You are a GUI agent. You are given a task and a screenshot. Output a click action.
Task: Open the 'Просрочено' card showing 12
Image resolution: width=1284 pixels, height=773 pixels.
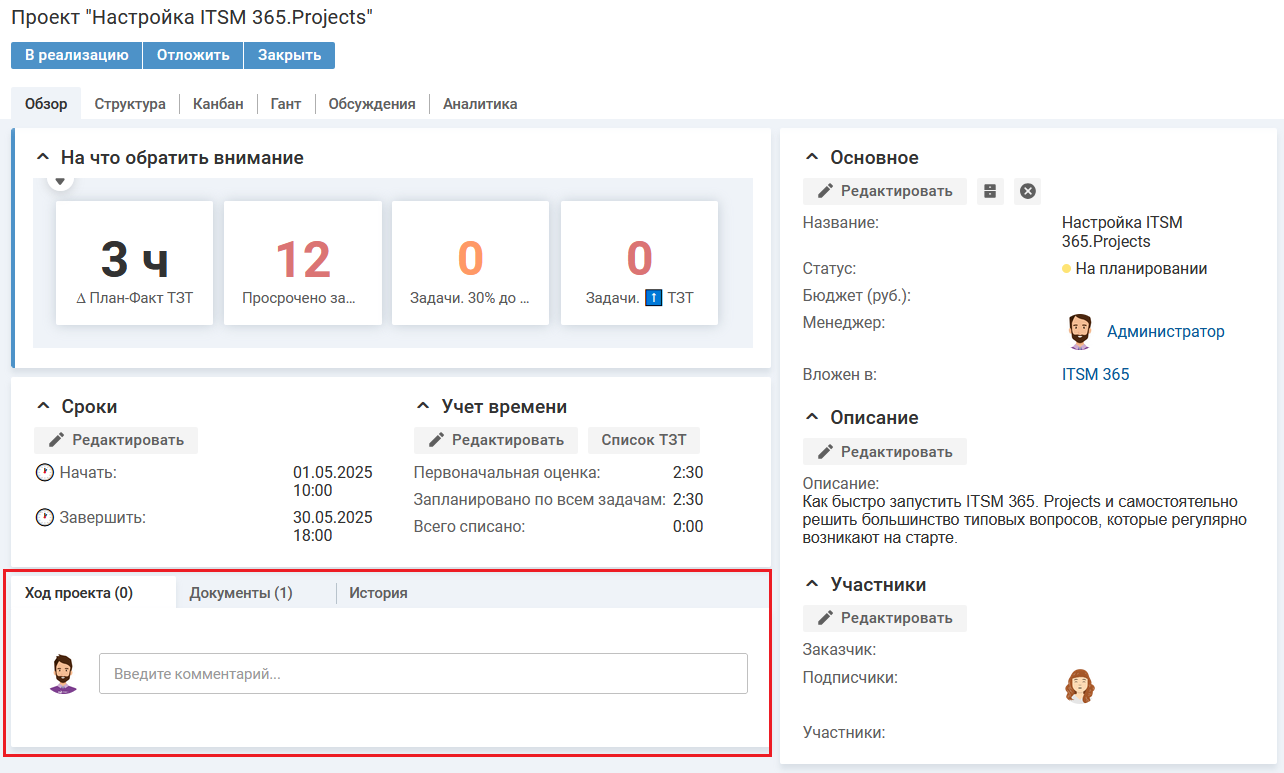point(302,262)
